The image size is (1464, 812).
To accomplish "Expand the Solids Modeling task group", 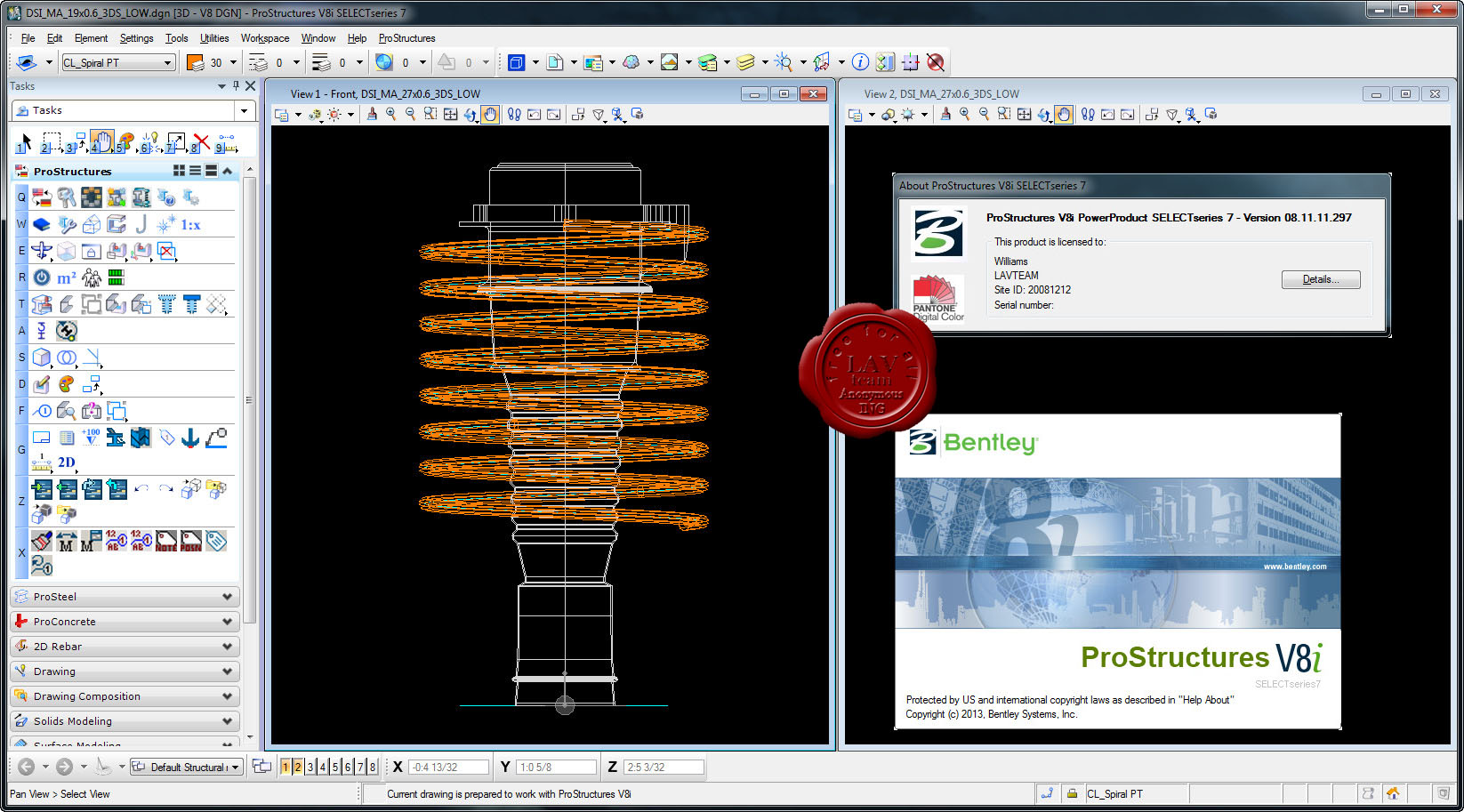I will pyautogui.click(x=125, y=721).
